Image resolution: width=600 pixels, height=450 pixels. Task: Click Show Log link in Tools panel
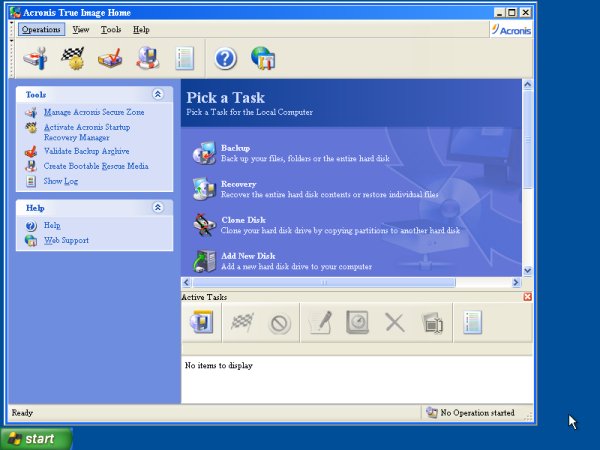60,181
